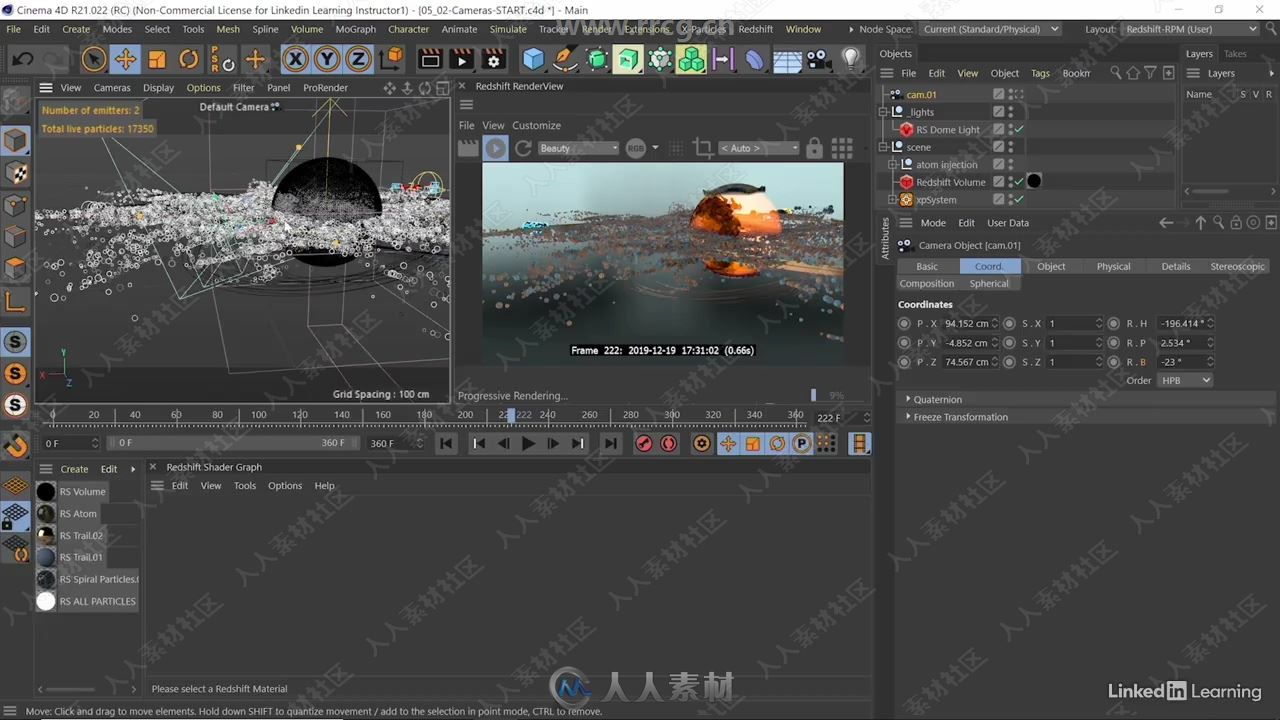The image size is (1280, 720).
Task: Switch to the Stereoscopic tab
Action: pyautogui.click(x=1237, y=266)
